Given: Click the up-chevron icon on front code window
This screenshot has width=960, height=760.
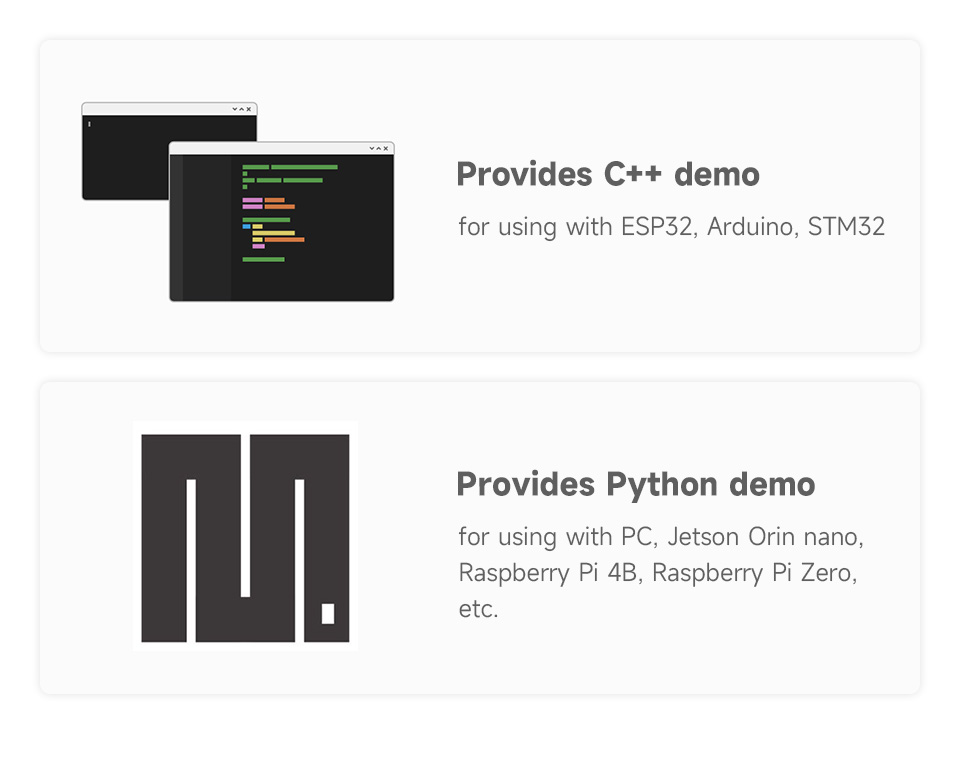Looking at the screenshot, I should click(x=379, y=148).
